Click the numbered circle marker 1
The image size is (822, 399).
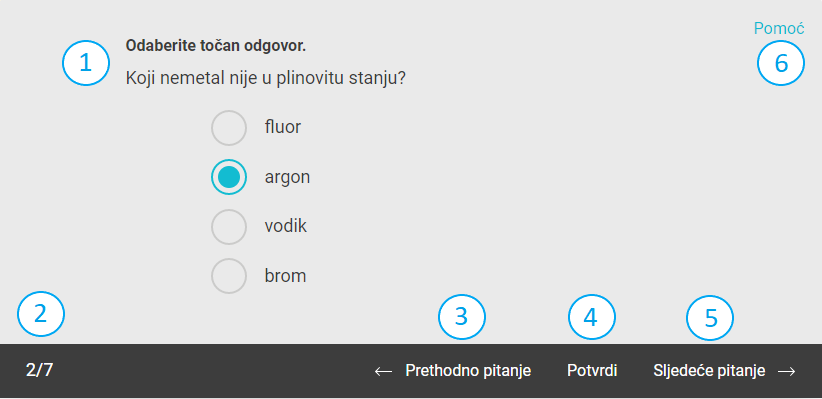coord(86,63)
